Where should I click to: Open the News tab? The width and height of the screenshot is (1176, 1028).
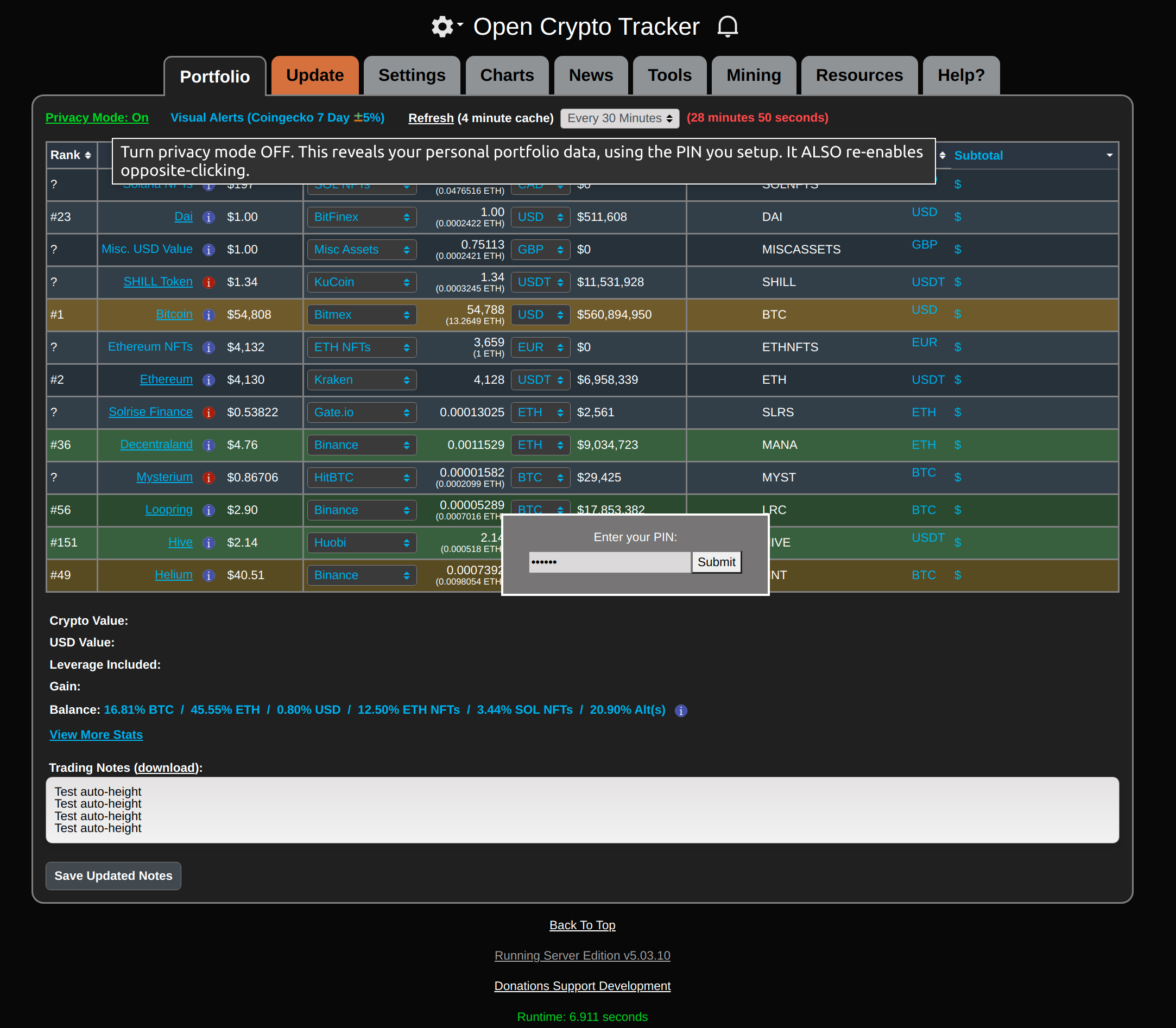coord(591,75)
